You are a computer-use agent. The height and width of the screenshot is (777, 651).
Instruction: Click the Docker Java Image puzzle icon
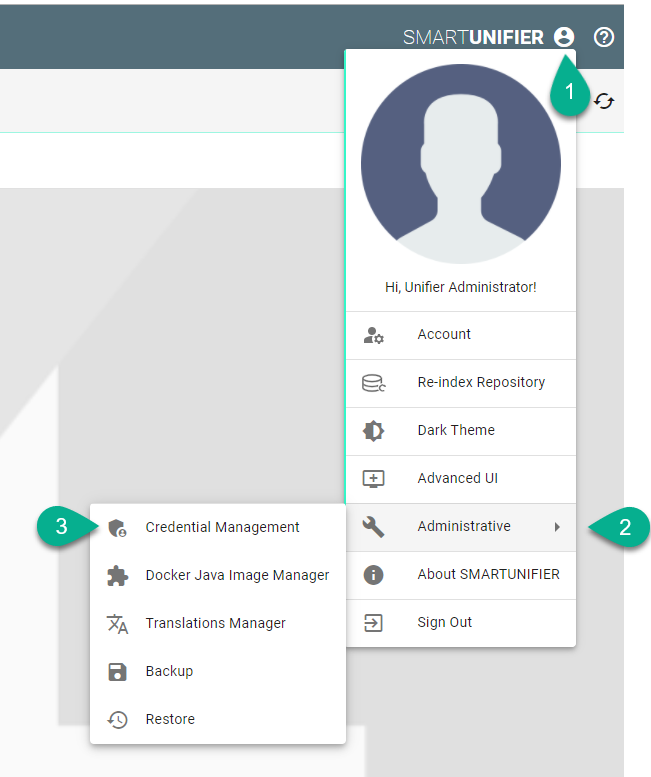point(118,575)
